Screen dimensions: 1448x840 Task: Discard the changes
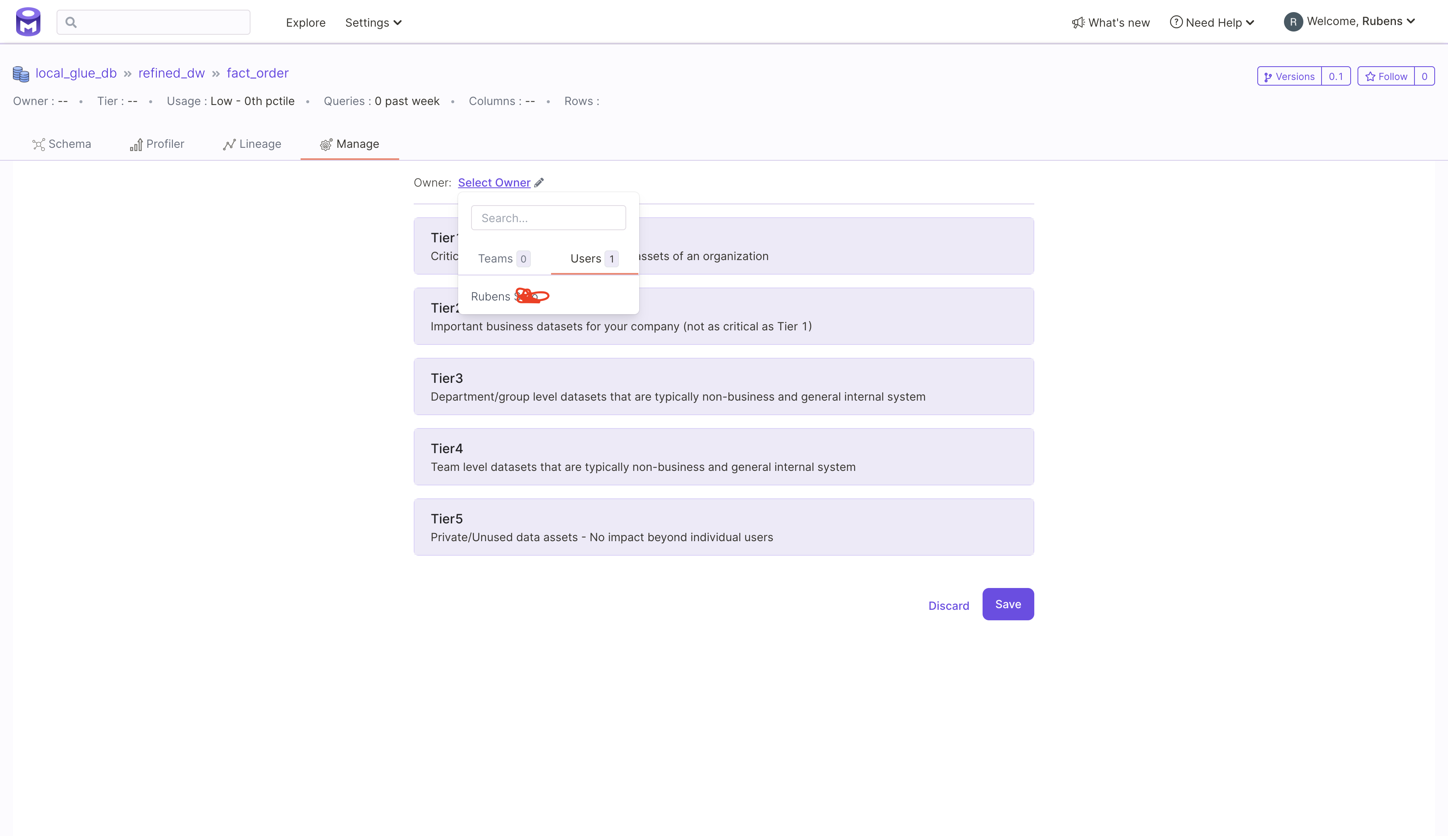pyautogui.click(x=949, y=606)
